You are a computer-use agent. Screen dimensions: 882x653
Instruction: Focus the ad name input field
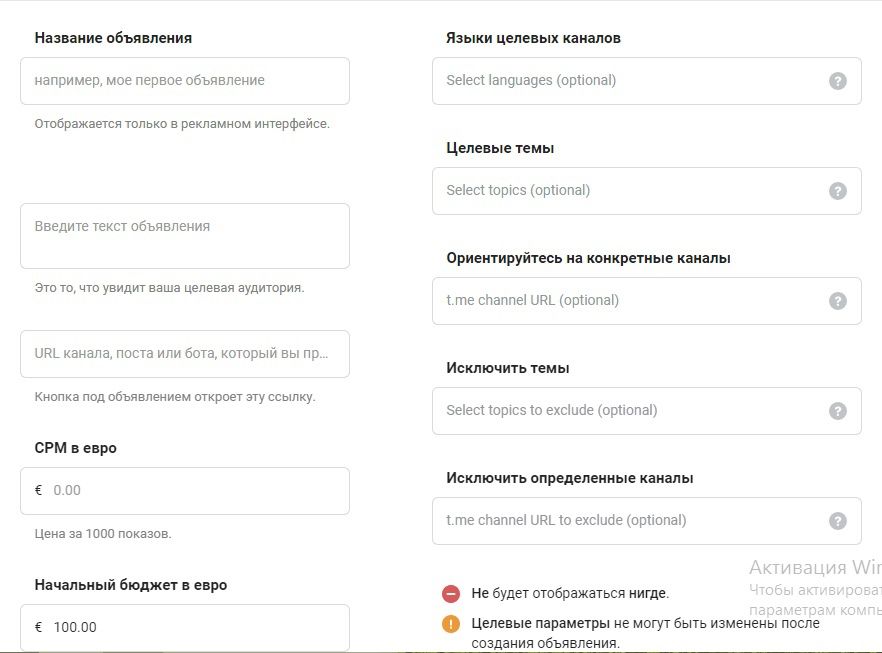(x=185, y=81)
